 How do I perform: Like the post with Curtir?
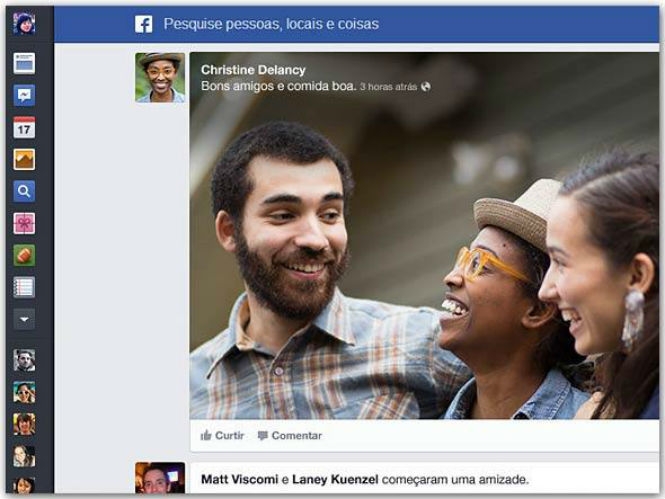222,435
